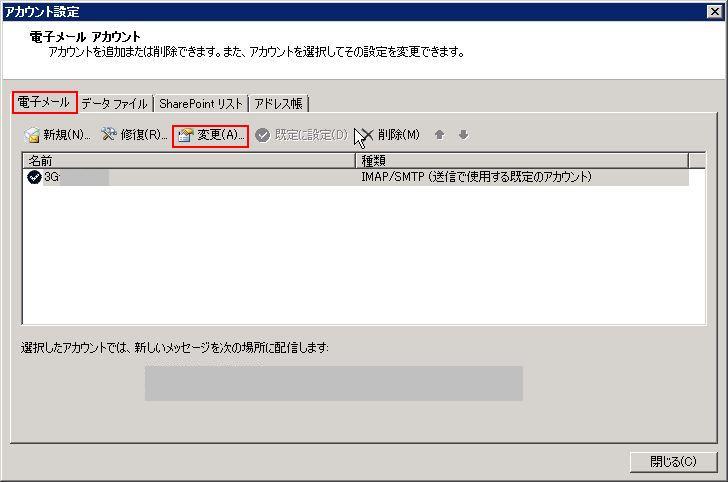Image resolution: width=728 pixels, height=482 pixels.
Task: Move the account up with the up arrow
Action: point(439,135)
